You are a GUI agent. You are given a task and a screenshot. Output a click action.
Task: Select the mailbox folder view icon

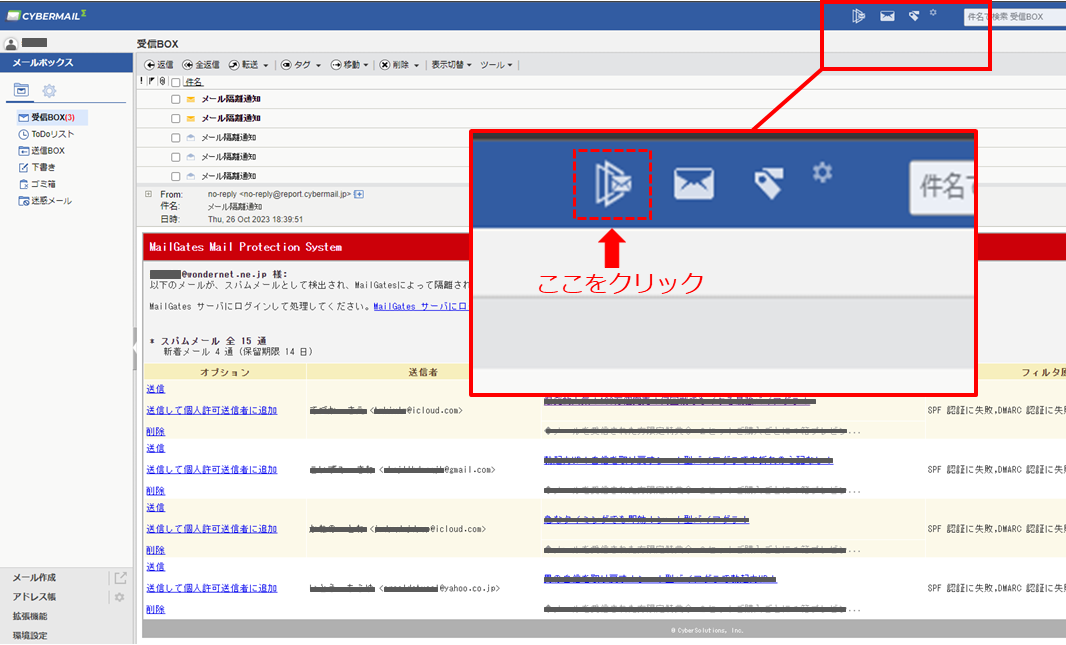[x=22, y=90]
